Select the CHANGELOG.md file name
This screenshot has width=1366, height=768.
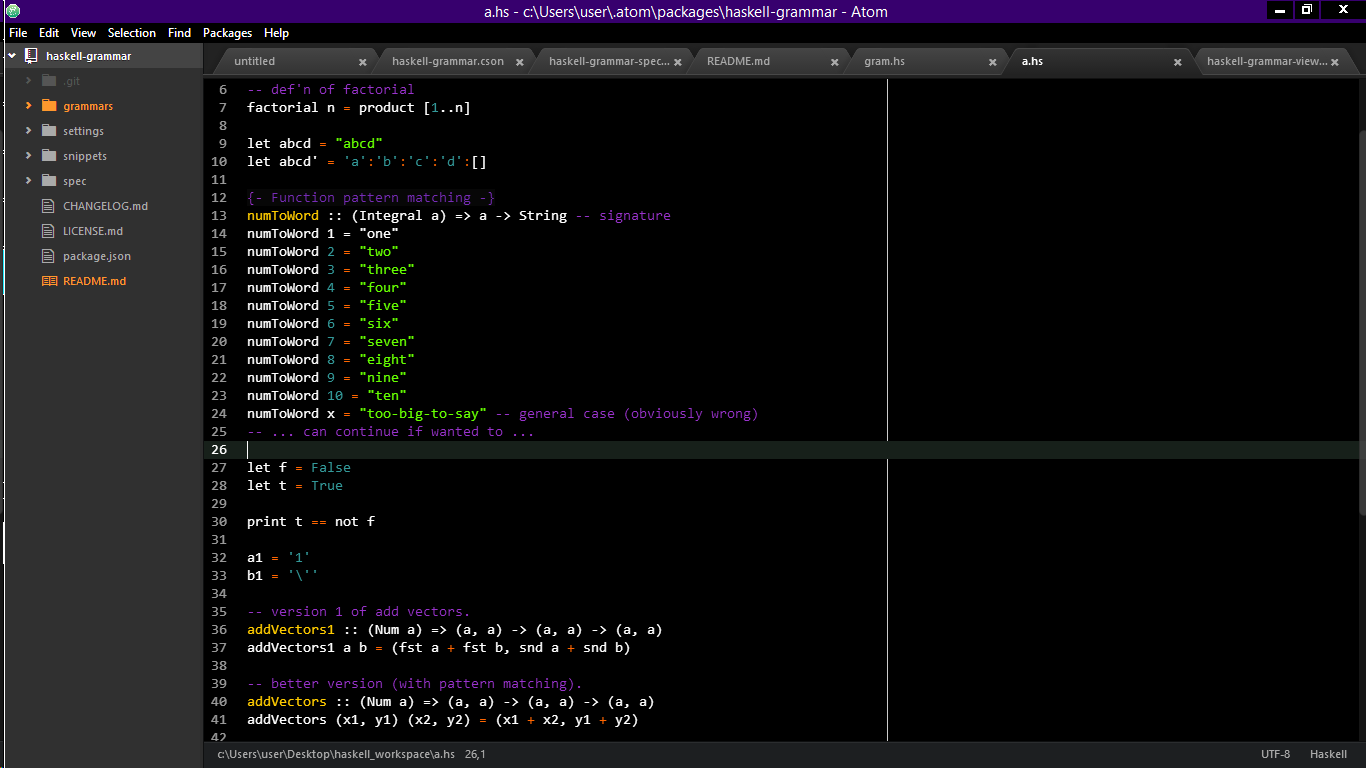[x=105, y=206]
